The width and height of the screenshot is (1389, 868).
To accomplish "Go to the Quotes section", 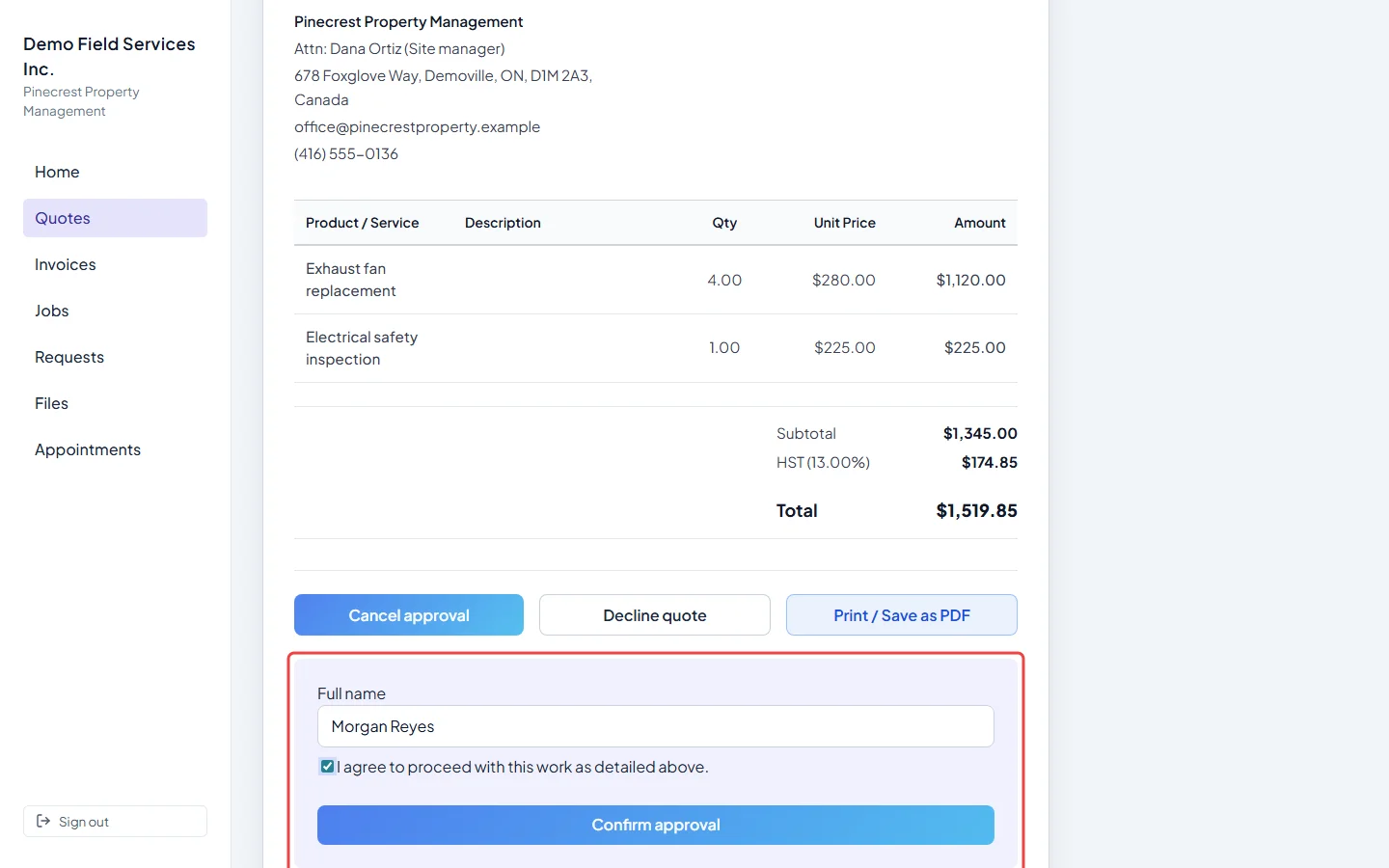I will (x=115, y=218).
